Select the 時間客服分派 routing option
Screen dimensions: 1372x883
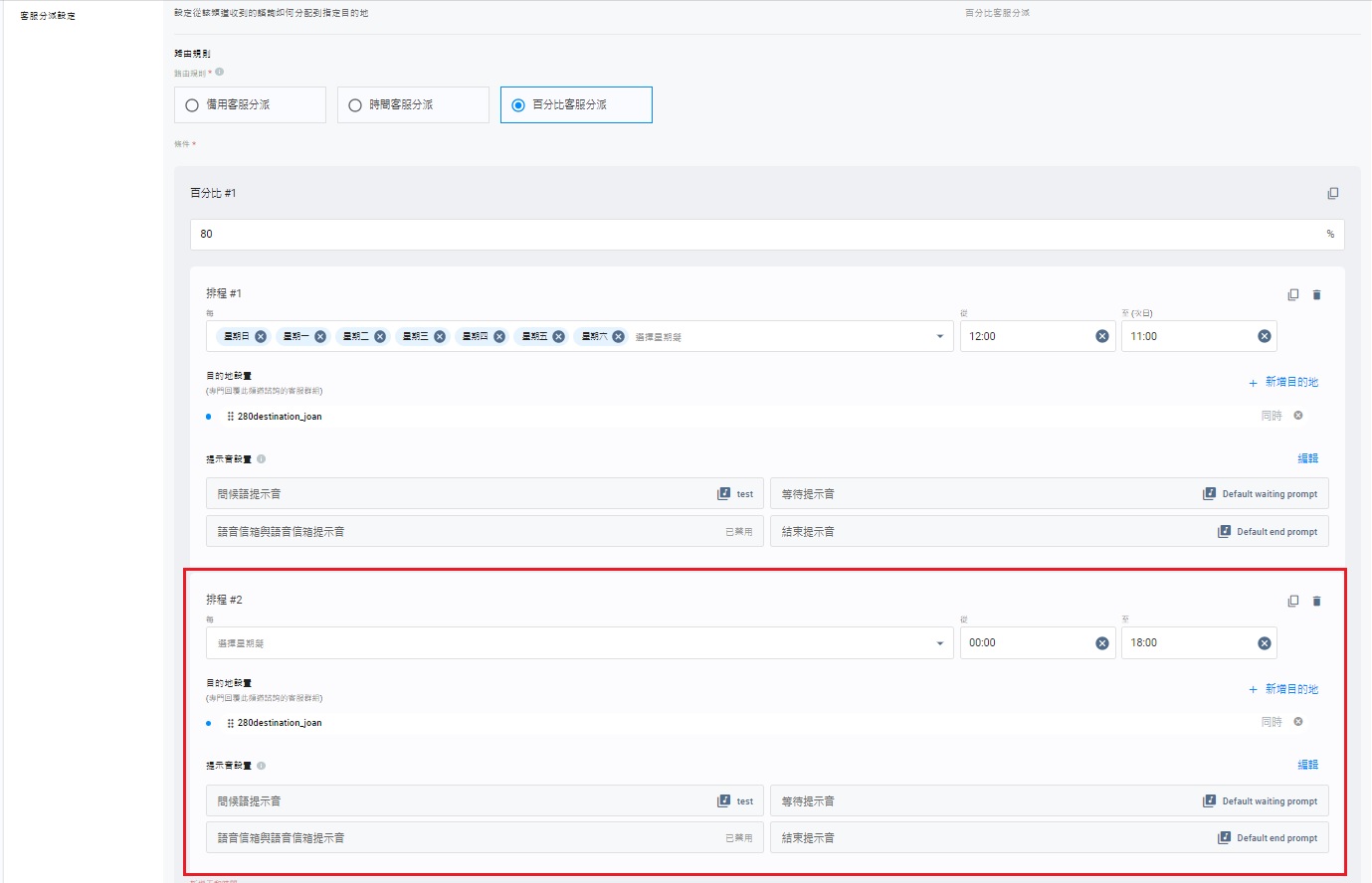[413, 104]
